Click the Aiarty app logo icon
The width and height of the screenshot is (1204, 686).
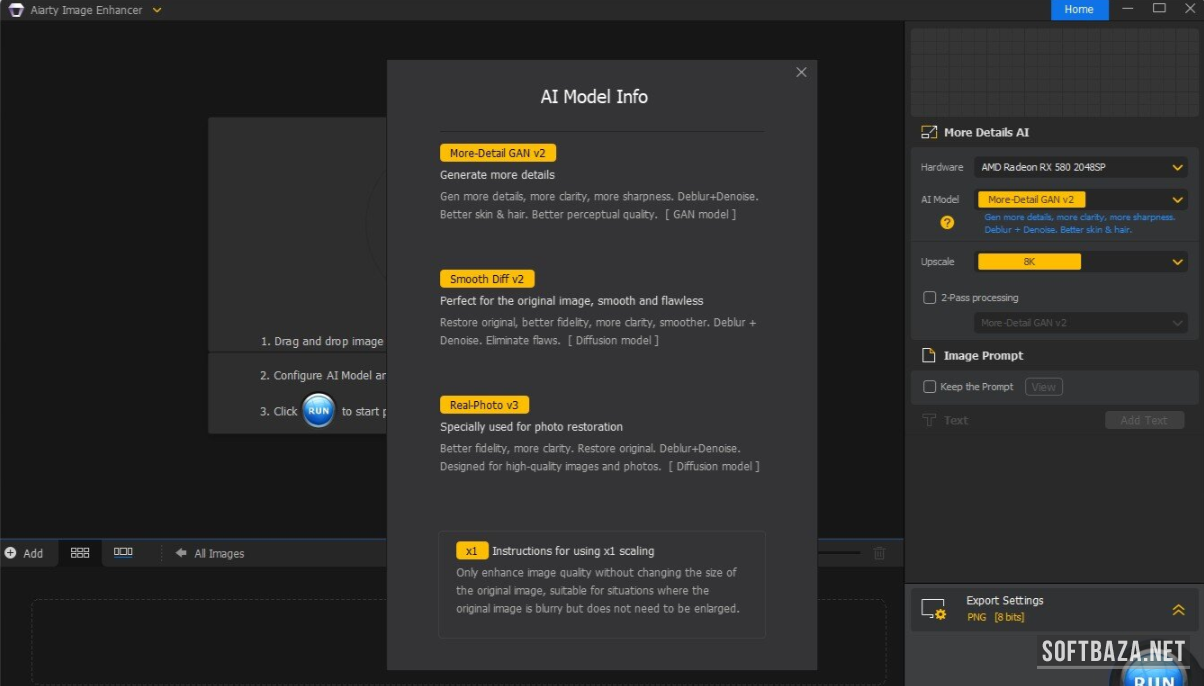(x=15, y=10)
